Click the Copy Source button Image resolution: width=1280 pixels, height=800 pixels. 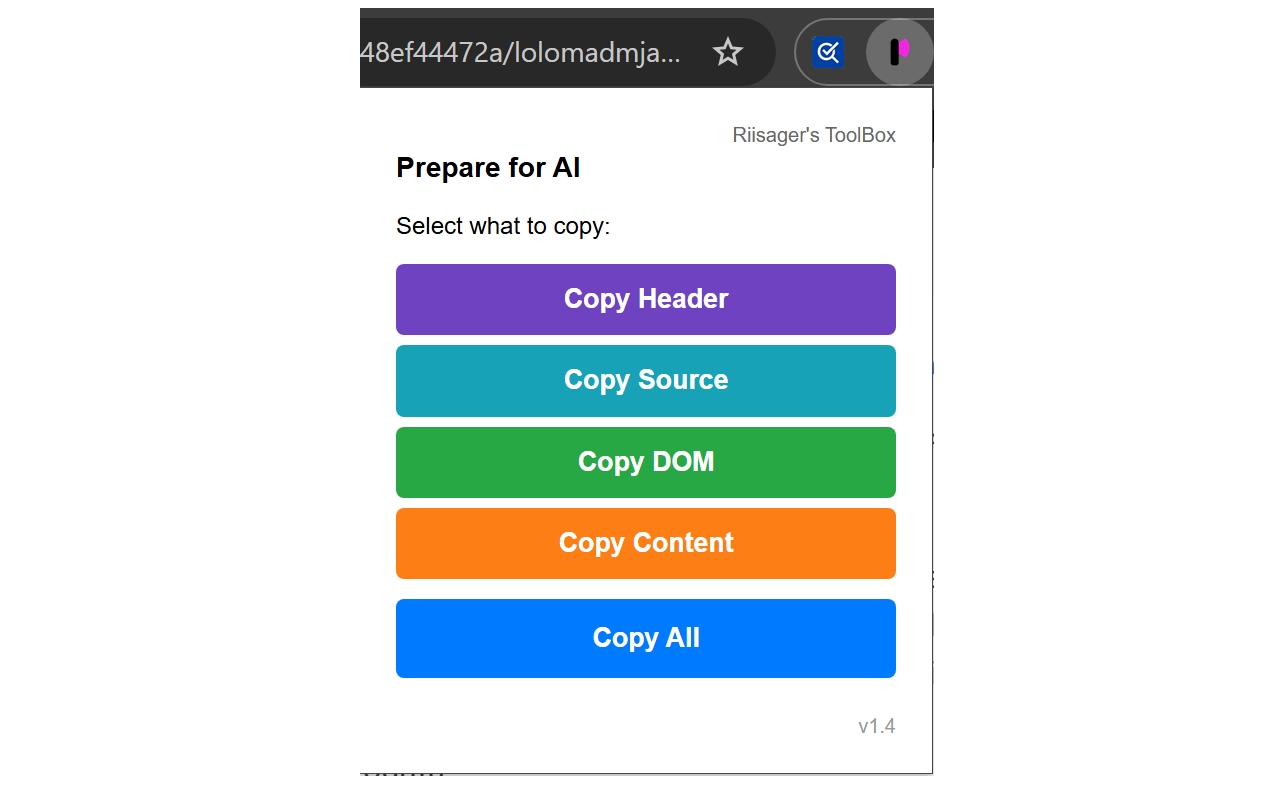[x=646, y=381]
